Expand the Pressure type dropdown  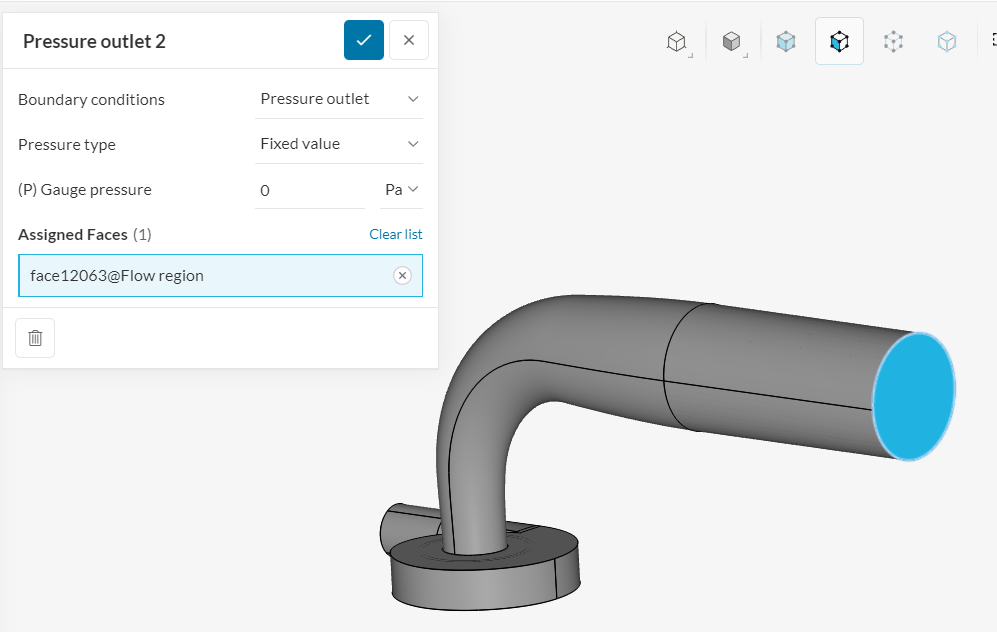pyautogui.click(x=339, y=144)
